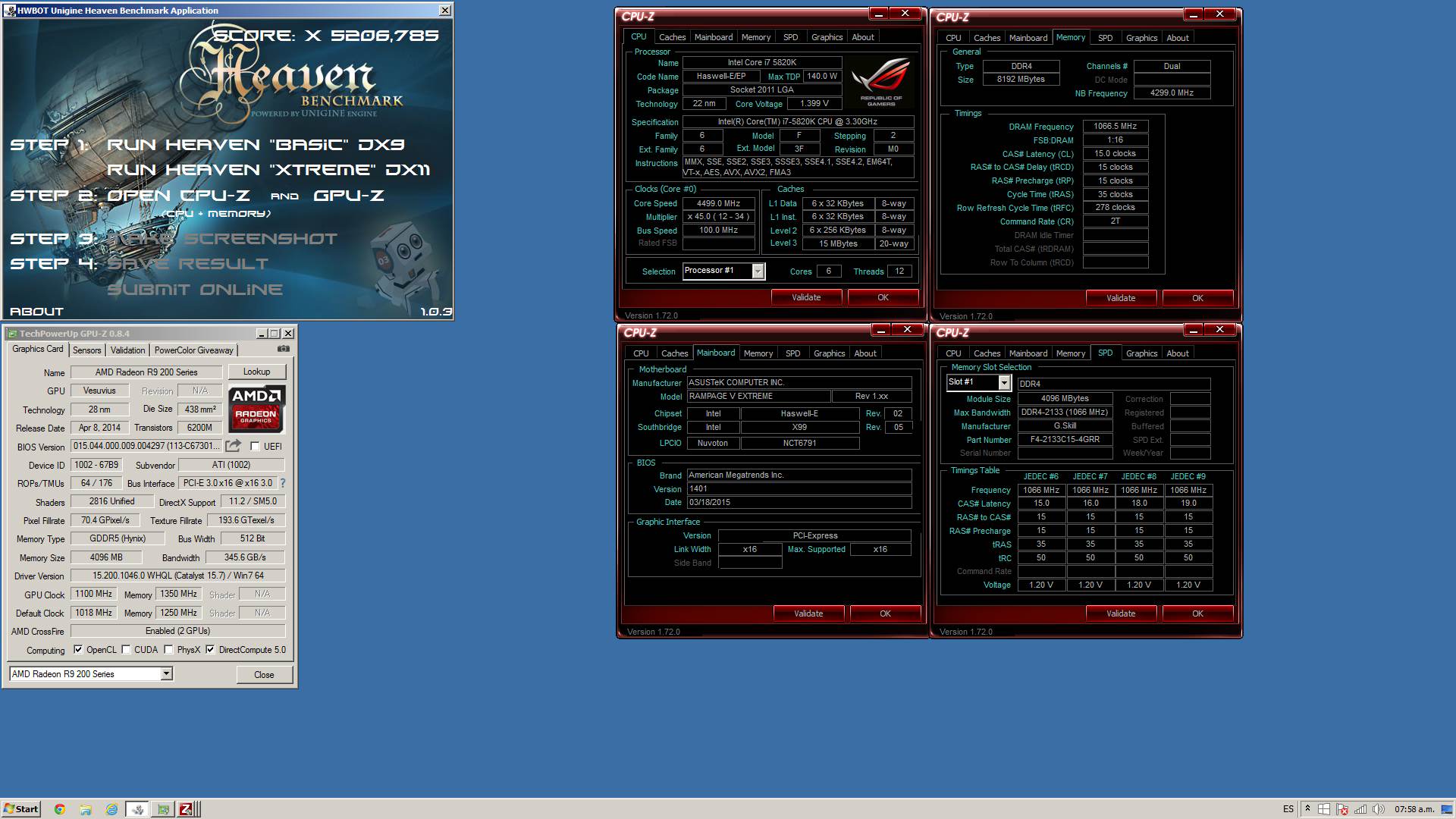The height and width of the screenshot is (819, 1456).
Task: Click the GPU Clock value 1100 MHz
Action: point(93,594)
